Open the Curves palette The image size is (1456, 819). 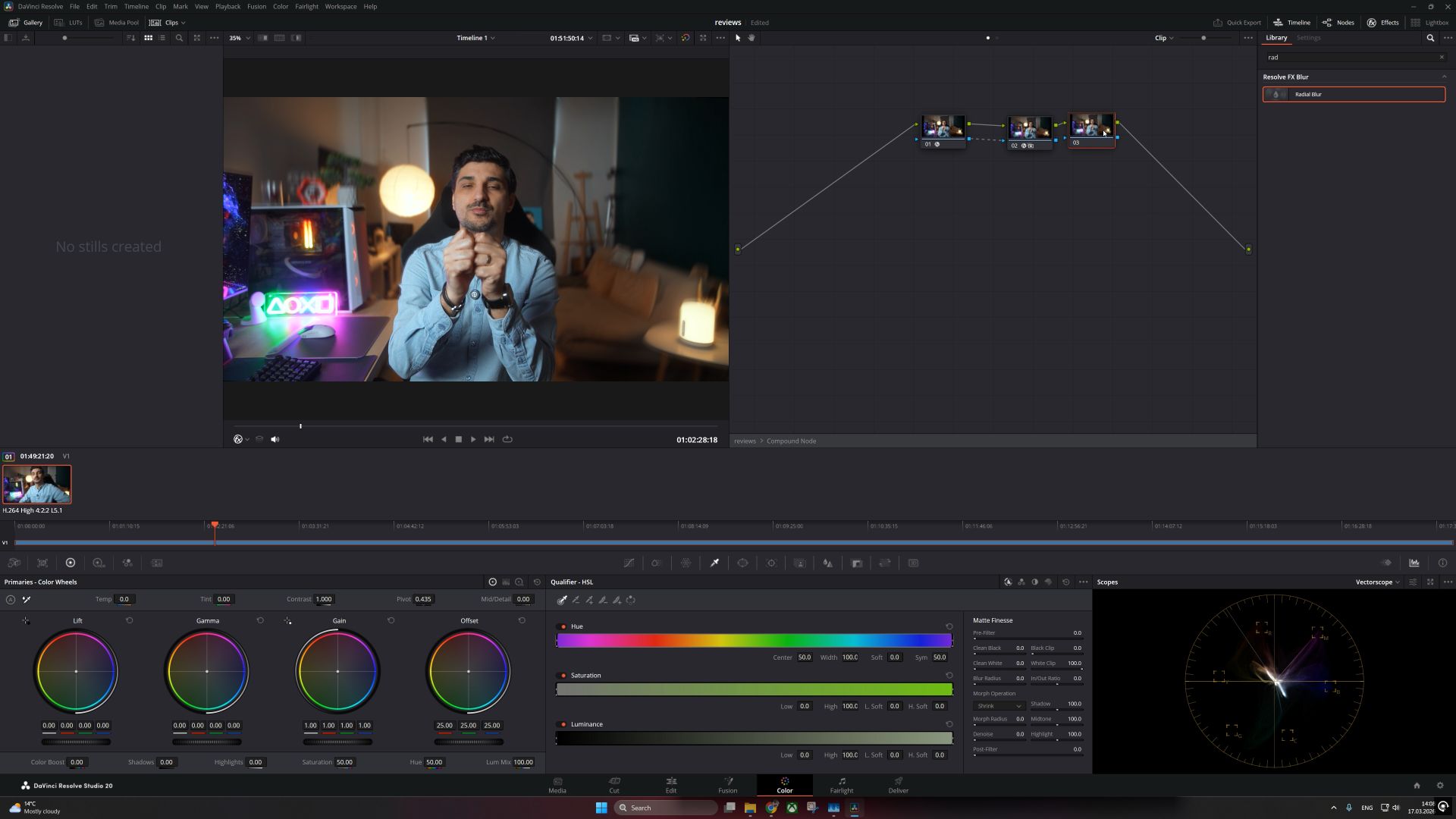[629, 563]
